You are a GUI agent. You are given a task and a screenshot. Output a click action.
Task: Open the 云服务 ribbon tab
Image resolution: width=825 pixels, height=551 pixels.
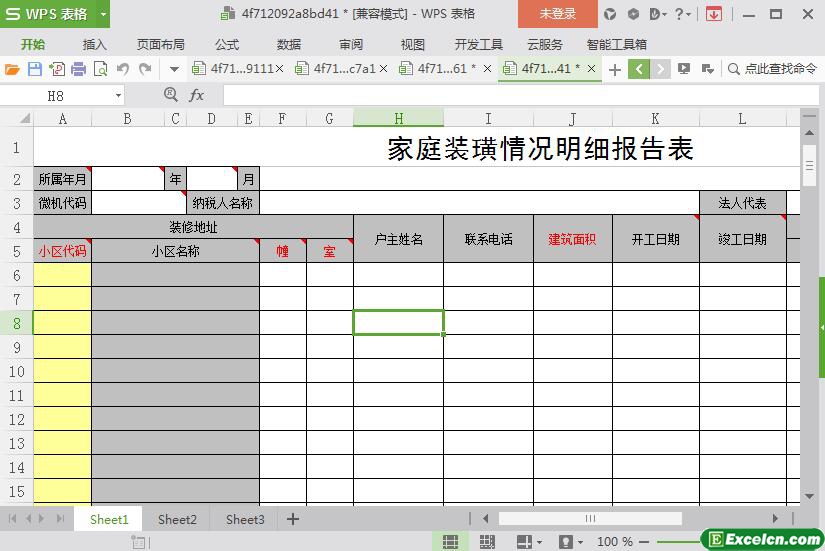[x=545, y=45]
